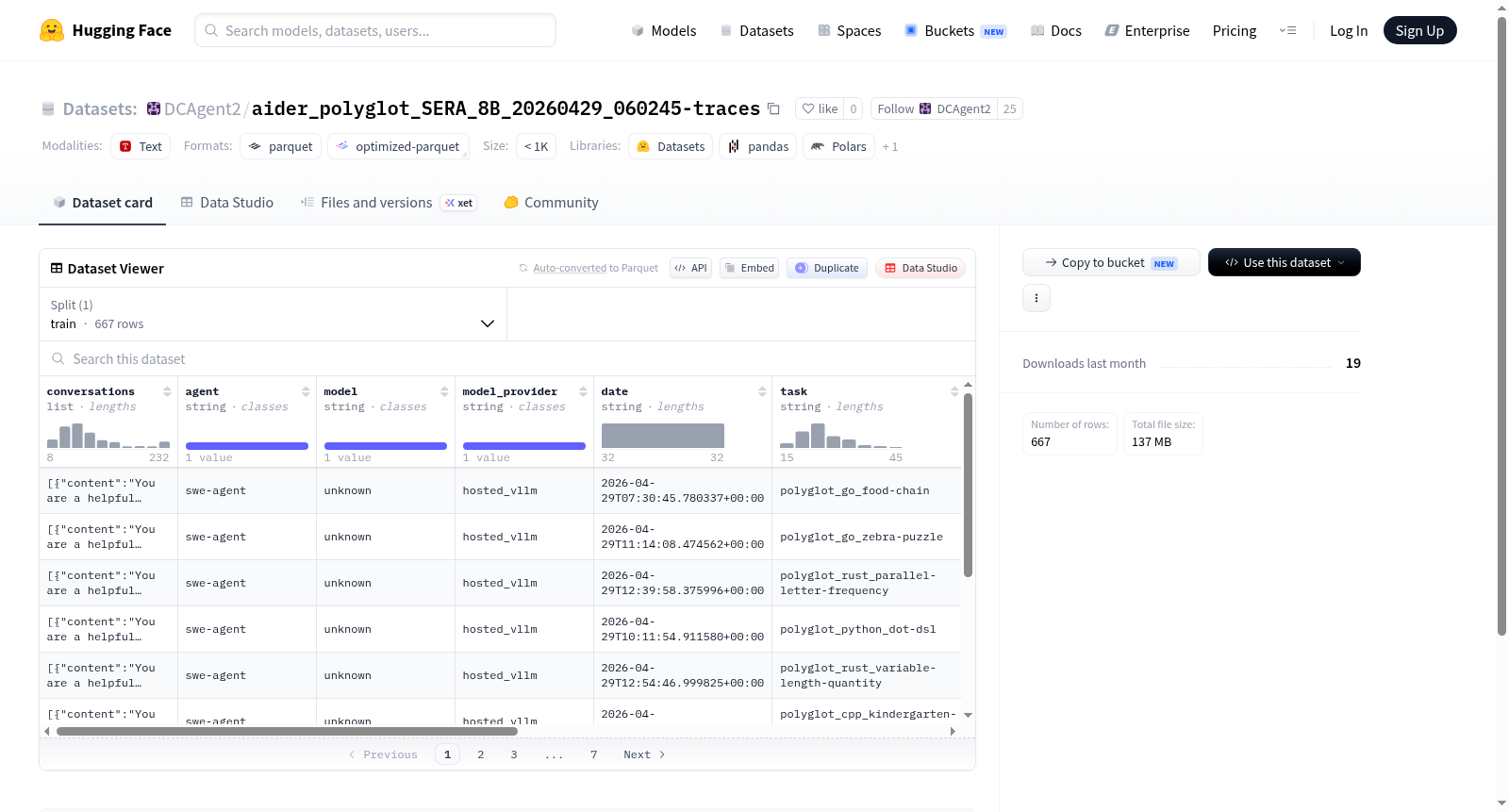
Task: Click the search magnifier in dataset search
Action: 58,359
